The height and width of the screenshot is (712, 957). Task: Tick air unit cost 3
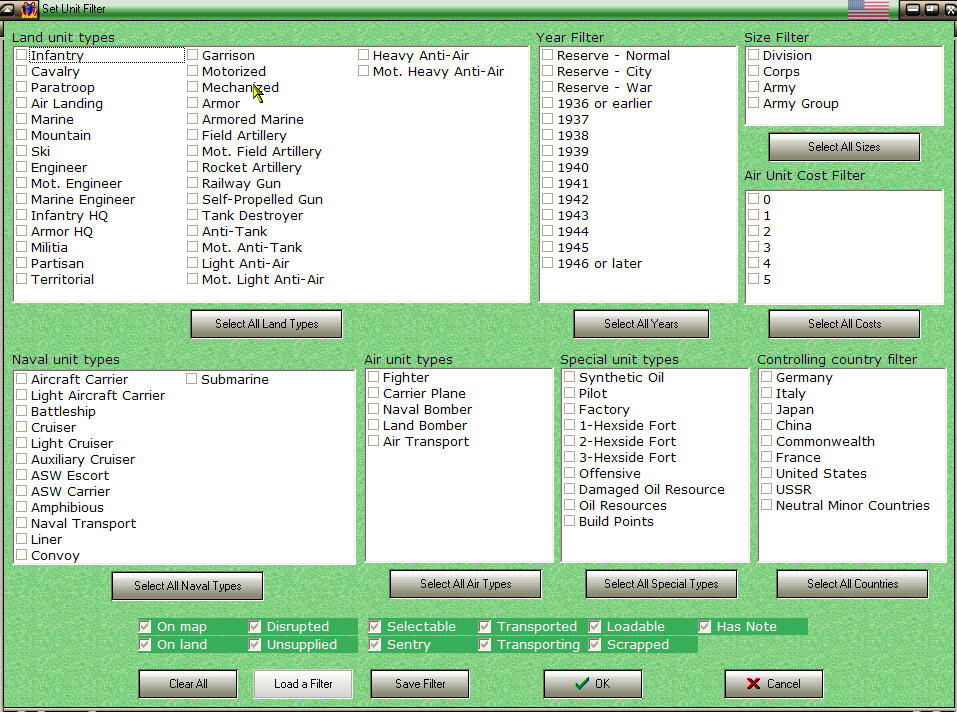[x=754, y=247]
